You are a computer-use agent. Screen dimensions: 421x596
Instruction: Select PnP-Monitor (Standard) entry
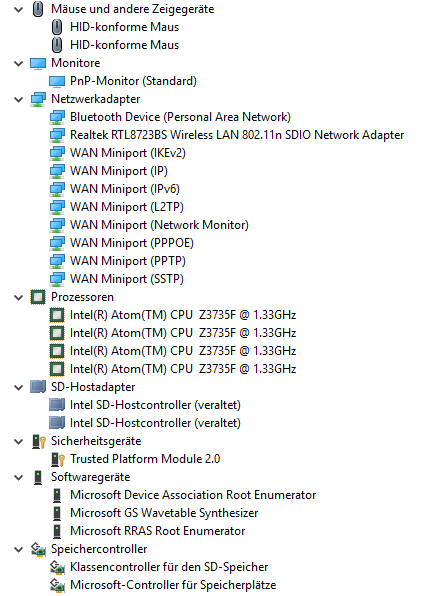click(x=133, y=81)
